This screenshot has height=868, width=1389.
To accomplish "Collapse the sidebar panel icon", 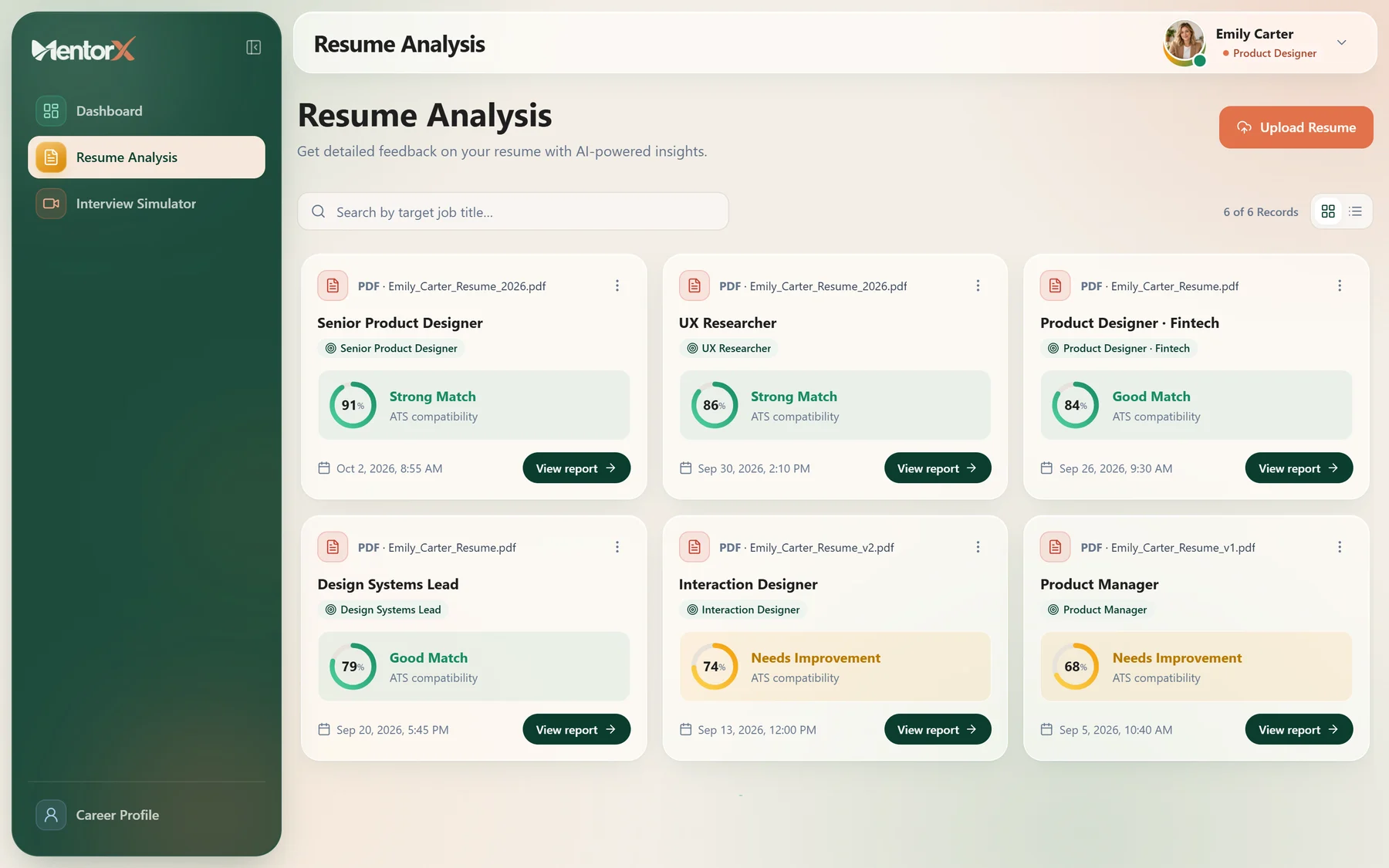I will click(x=253, y=48).
